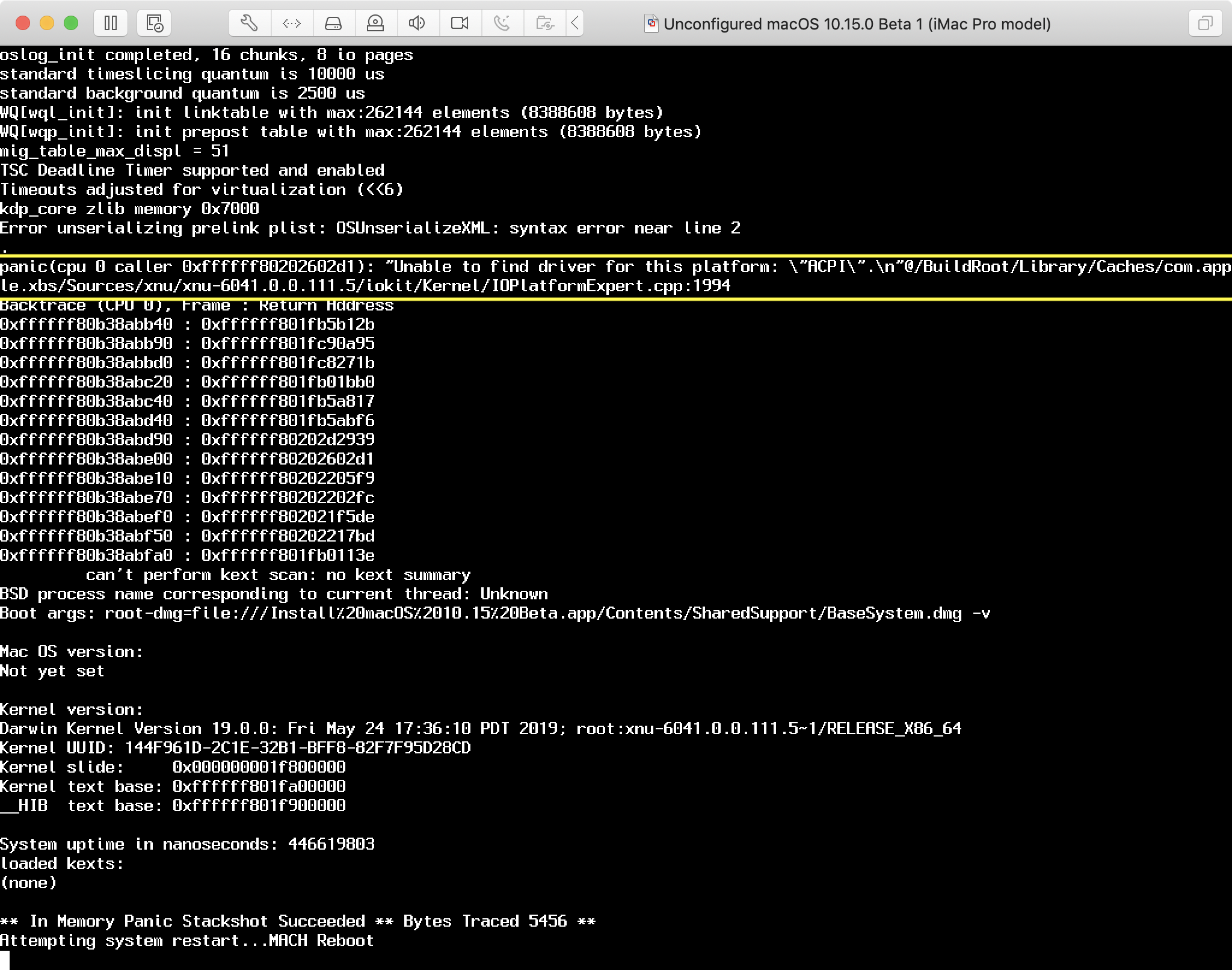Click 'In Memory Panic Stackshot Succeeded' line
Viewport: 1232px width, 970px height.
click(298, 921)
